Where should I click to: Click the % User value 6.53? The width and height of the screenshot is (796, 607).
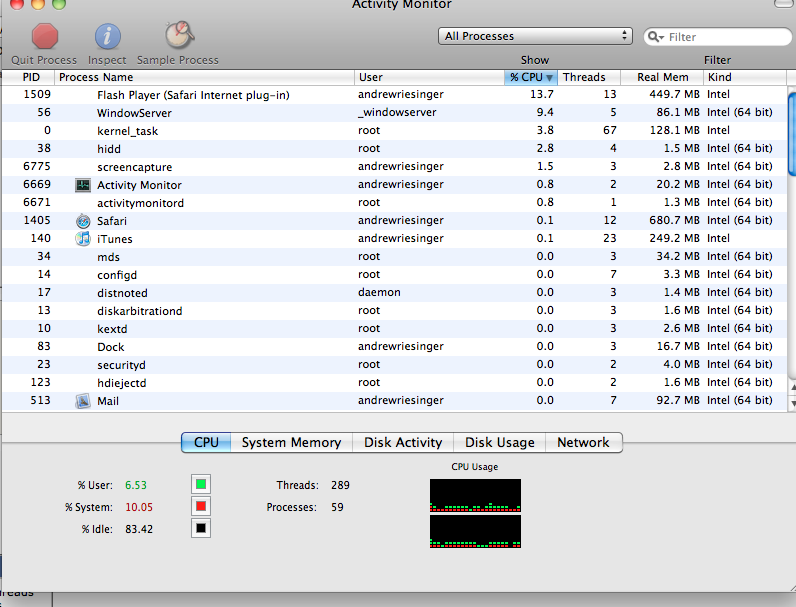point(136,485)
